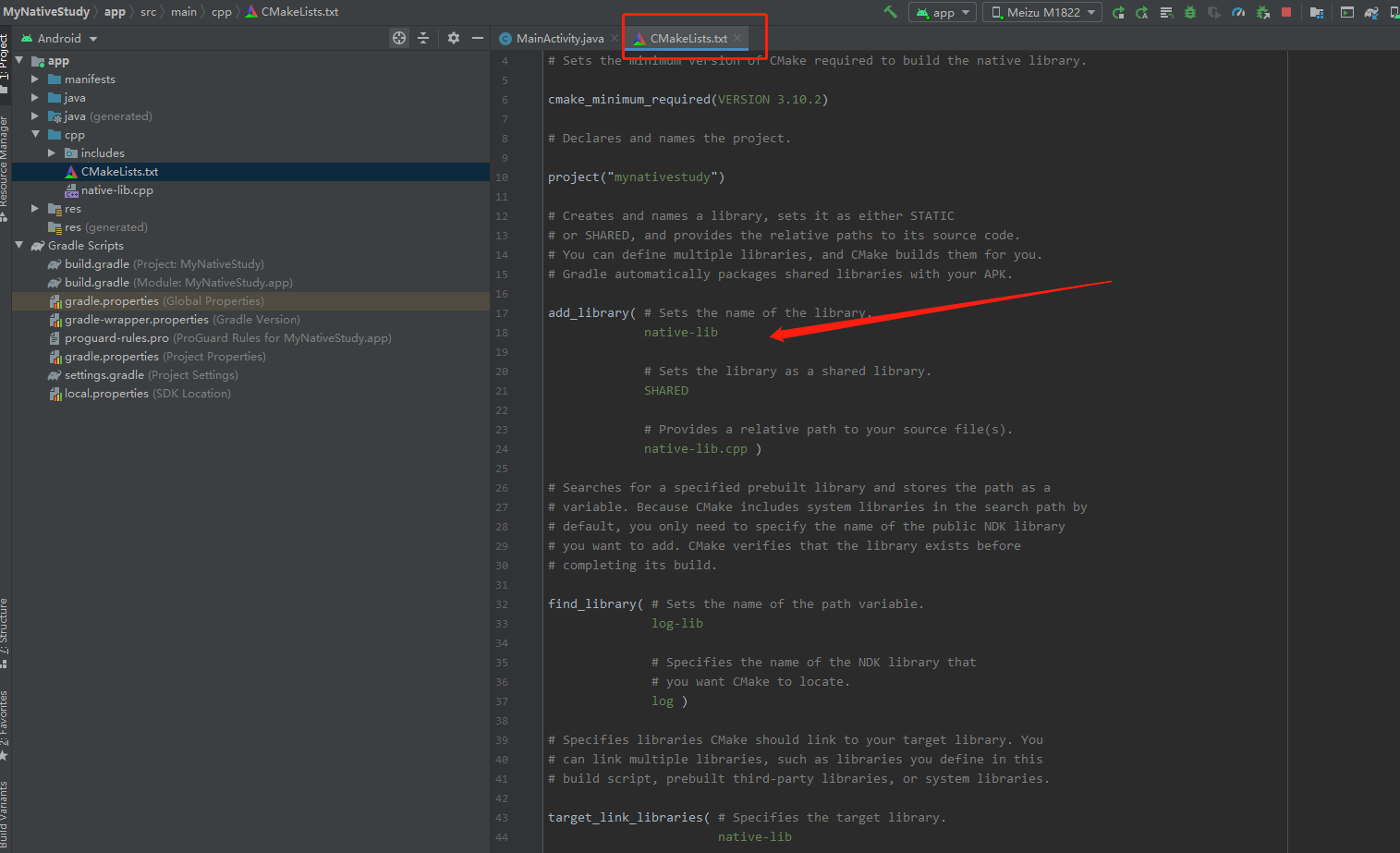Place cursor on native-lib in add_library
The width and height of the screenshot is (1400, 853).
(x=681, y=332)
